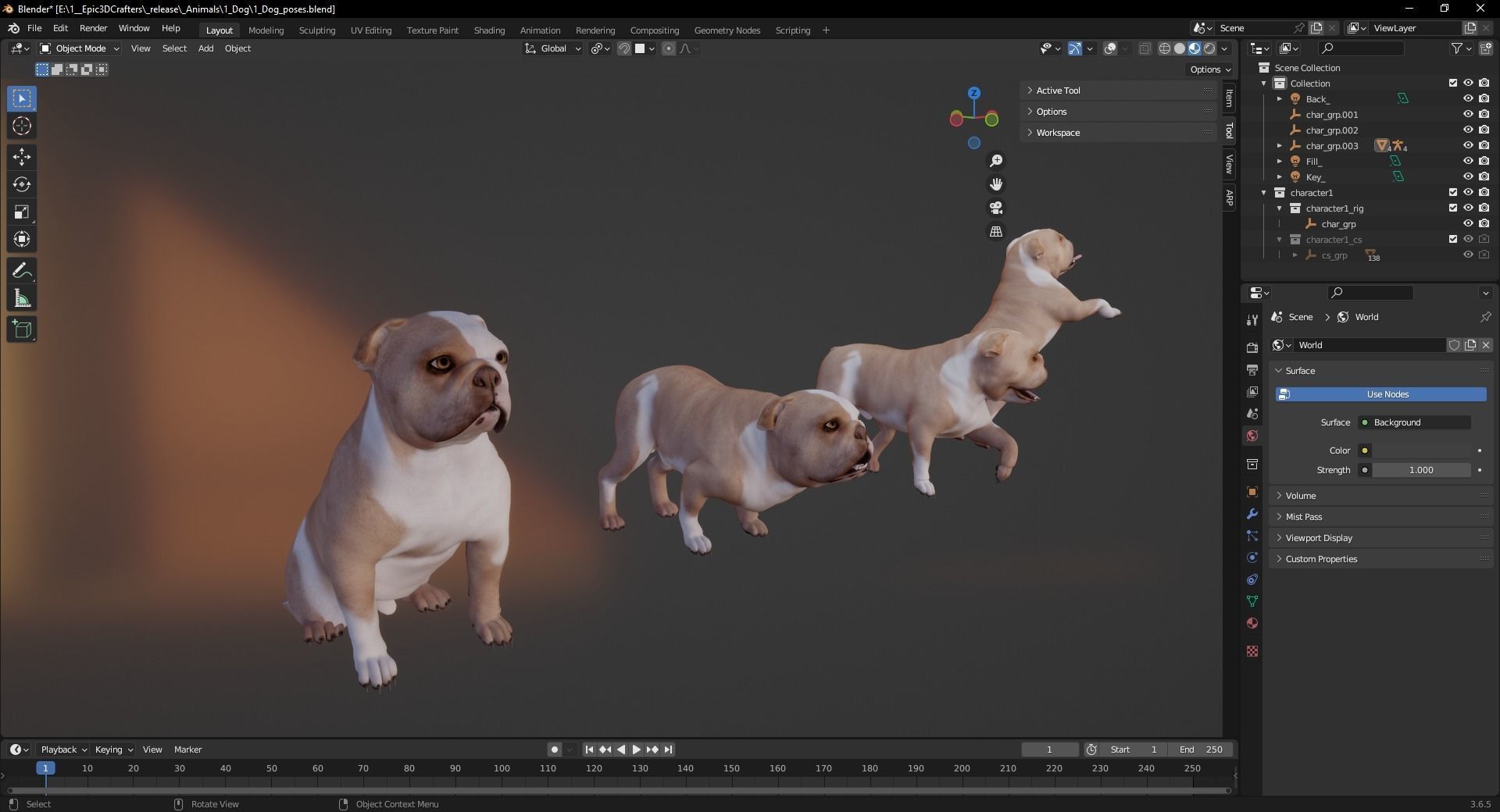Open the Object Mode dropdown
The height and width of the screenshot is (812, 1500).
[x=80, y=48]
